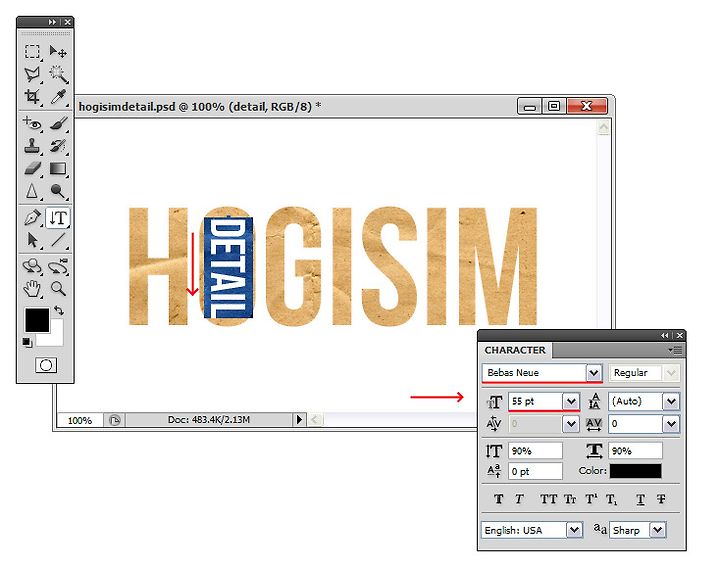Select the Polygonal Lasso tool
The width and height of the screenshot is (720, 568).
pos(32,74)
